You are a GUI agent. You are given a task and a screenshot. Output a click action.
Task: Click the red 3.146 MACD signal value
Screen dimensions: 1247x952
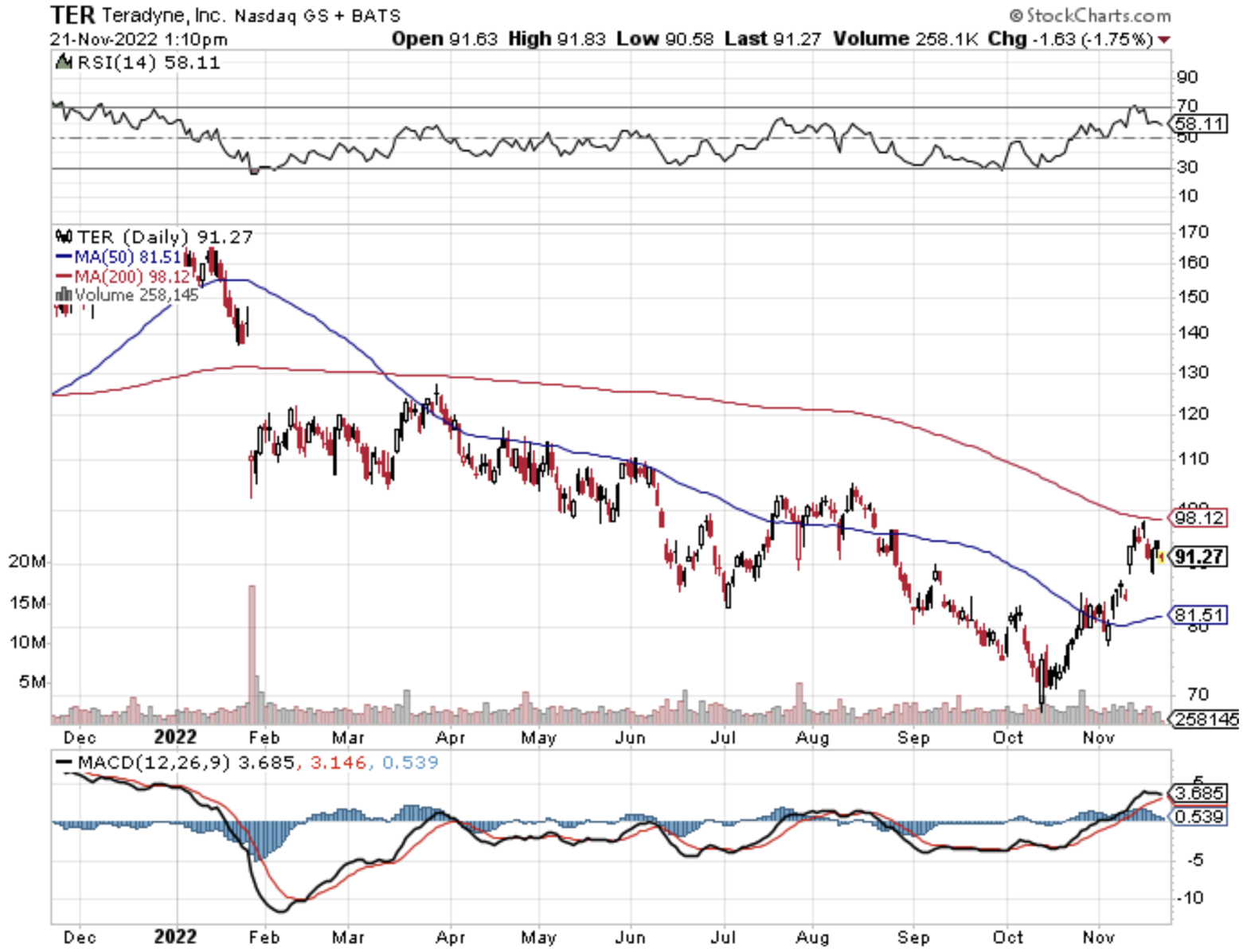338,763
